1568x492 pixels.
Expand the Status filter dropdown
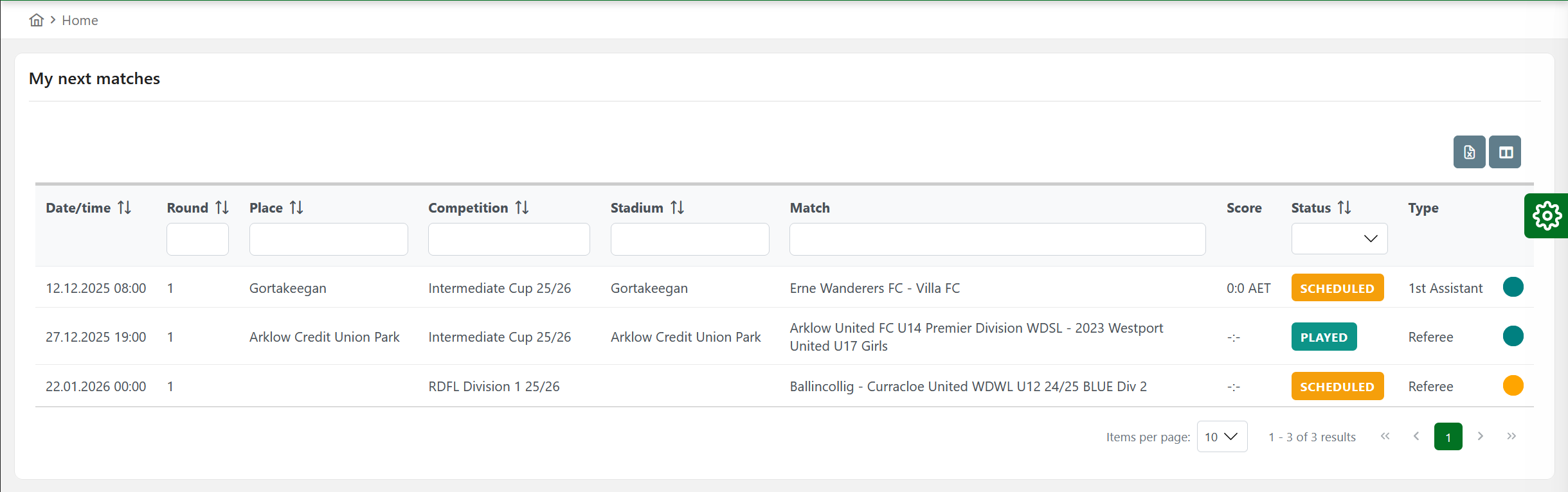click(x=1339, y=239)
